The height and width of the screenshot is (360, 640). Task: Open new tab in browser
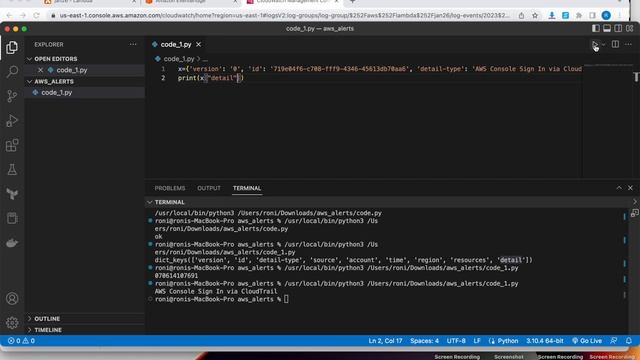[x=352, y=2]
